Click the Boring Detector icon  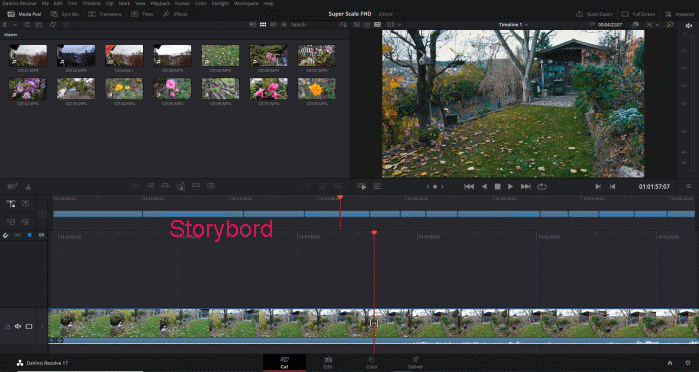pyautogui.click(x=12, y=186)
